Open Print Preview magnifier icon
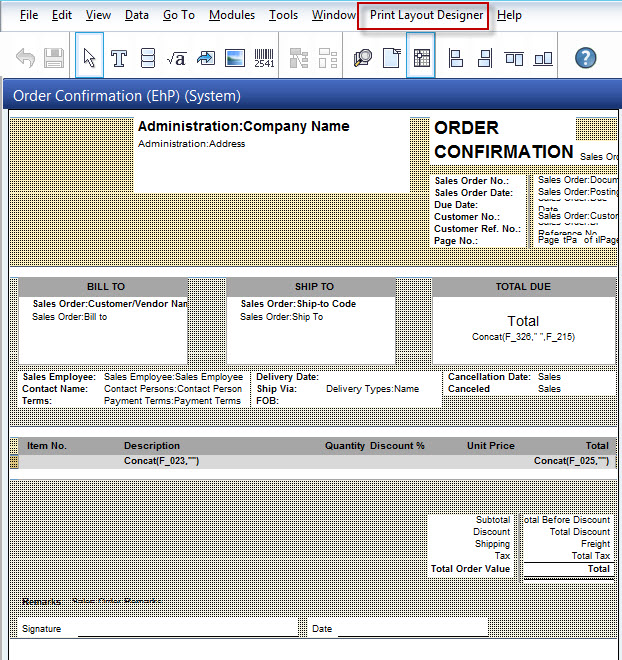622x660 pixels. pyautogui.click(x=363, y=58)
